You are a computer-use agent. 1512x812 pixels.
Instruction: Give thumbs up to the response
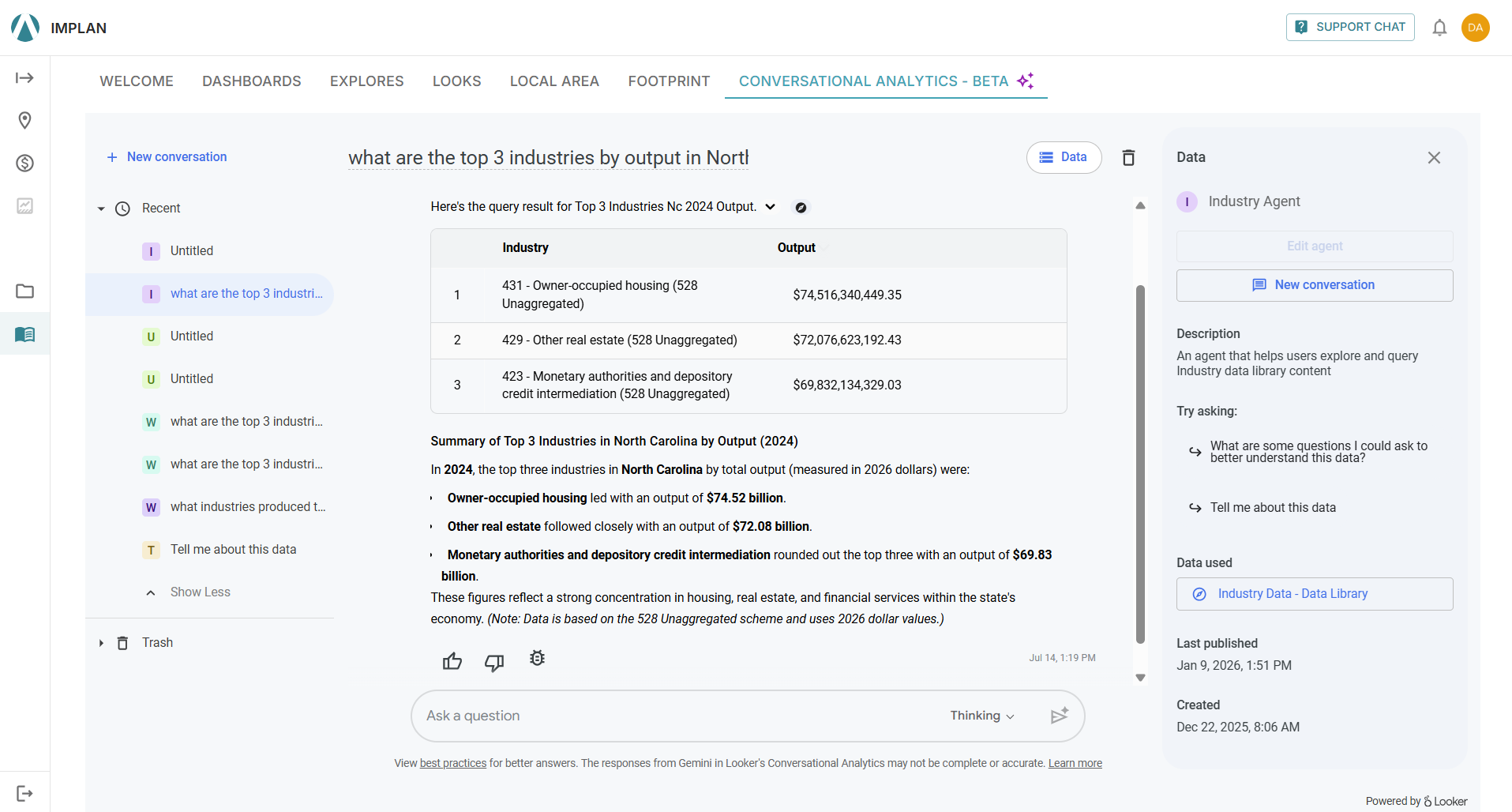(x=452, y=661)
